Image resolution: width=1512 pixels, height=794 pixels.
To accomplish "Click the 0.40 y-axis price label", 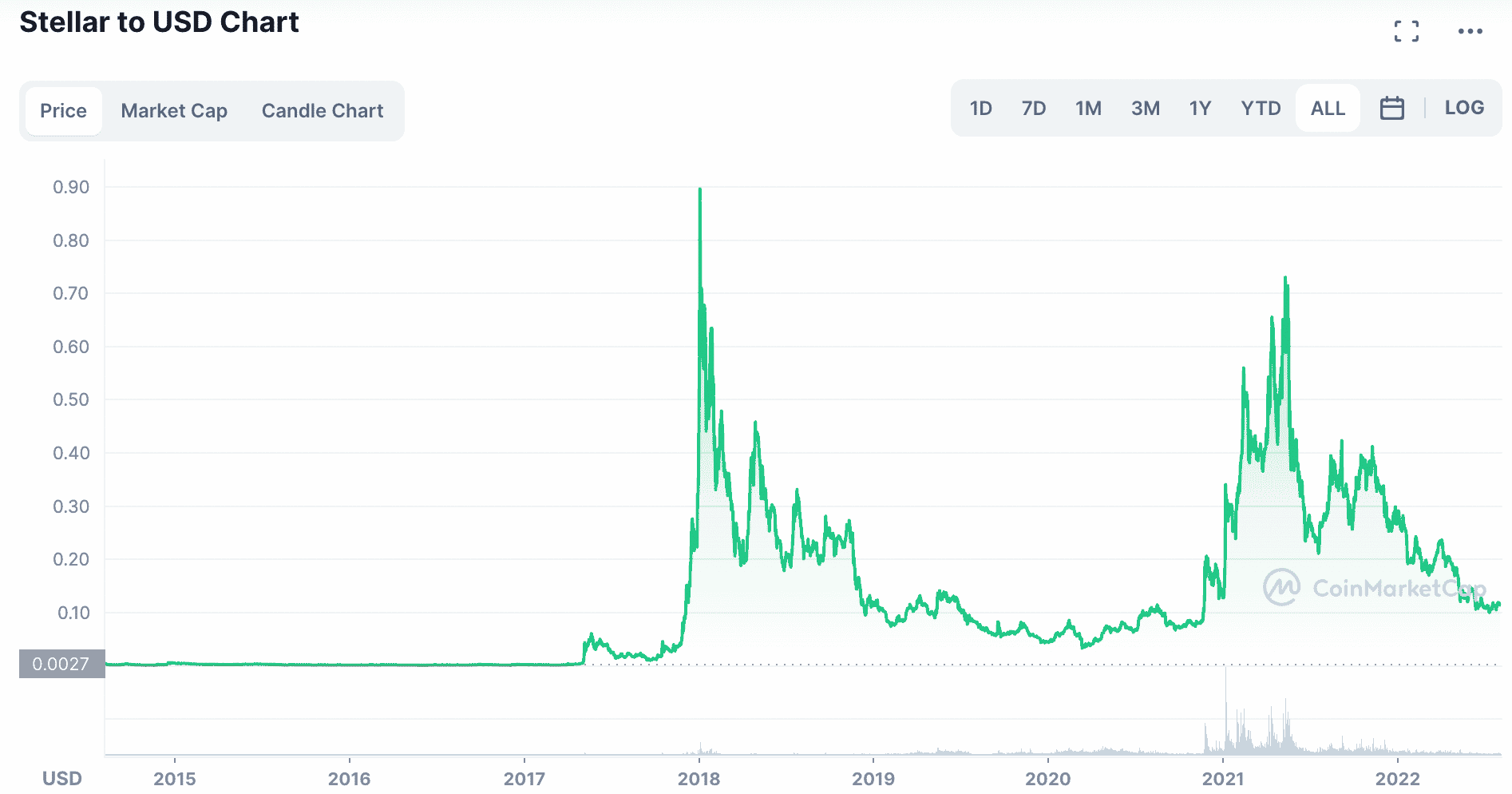I will 71,453.
